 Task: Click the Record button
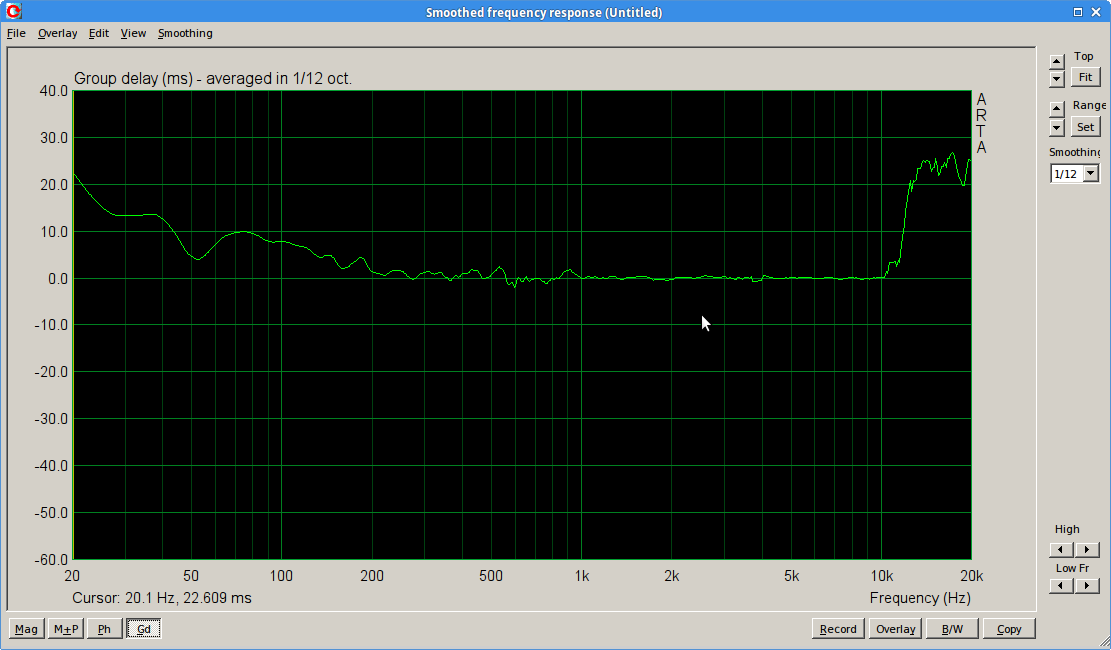pyautogui.click(x=838, y=629)
